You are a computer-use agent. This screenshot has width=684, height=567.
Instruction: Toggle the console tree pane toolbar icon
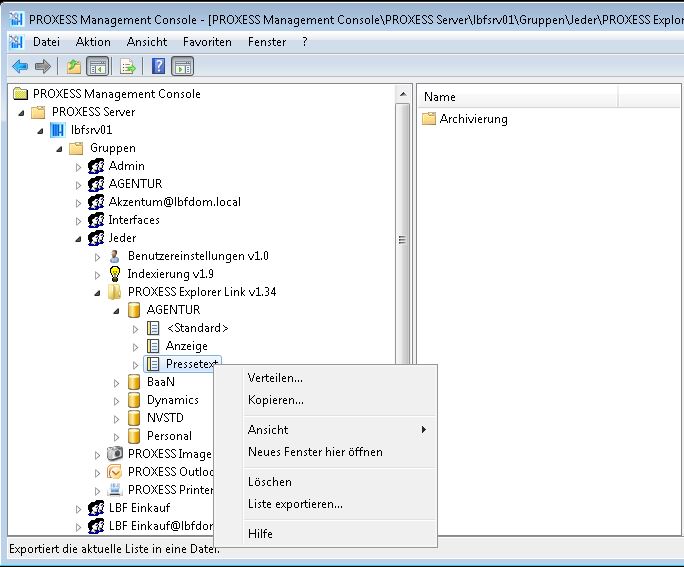97,67
